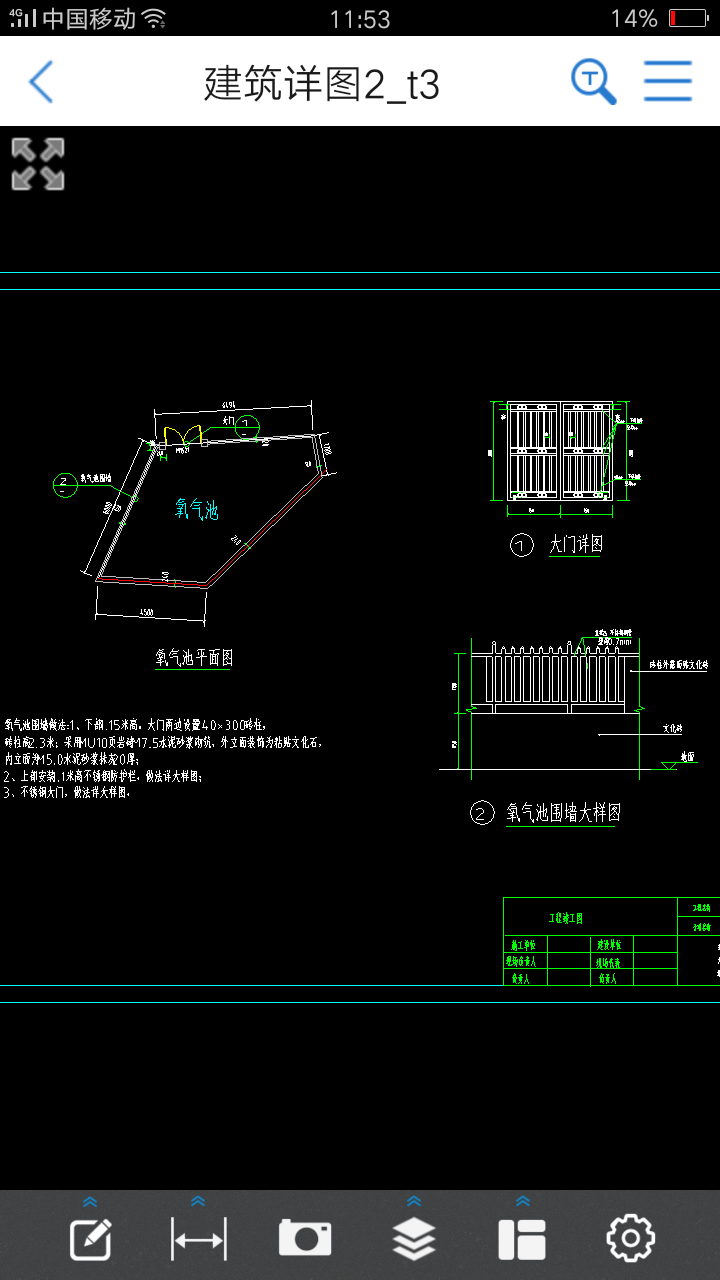Go back using the arrow
720x1280 pixels.
pos(41,82)
